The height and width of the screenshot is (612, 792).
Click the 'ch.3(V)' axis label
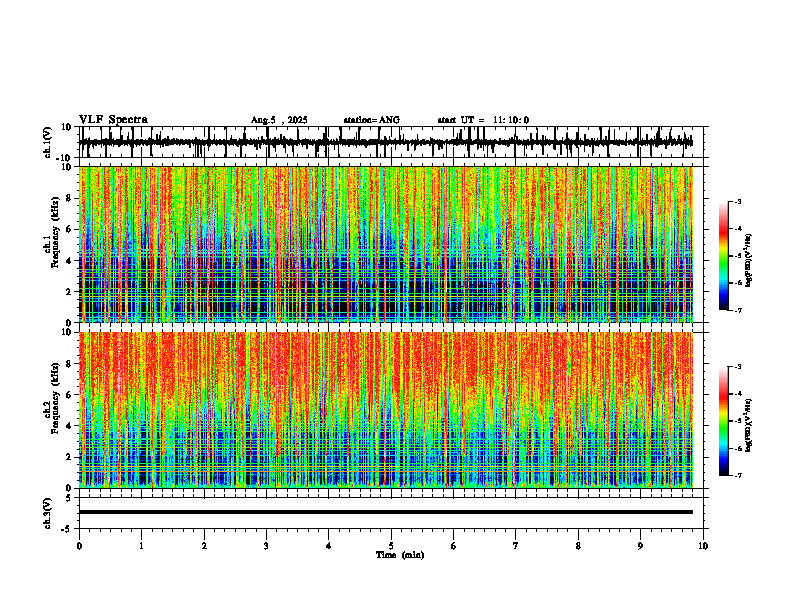[48, 514]
